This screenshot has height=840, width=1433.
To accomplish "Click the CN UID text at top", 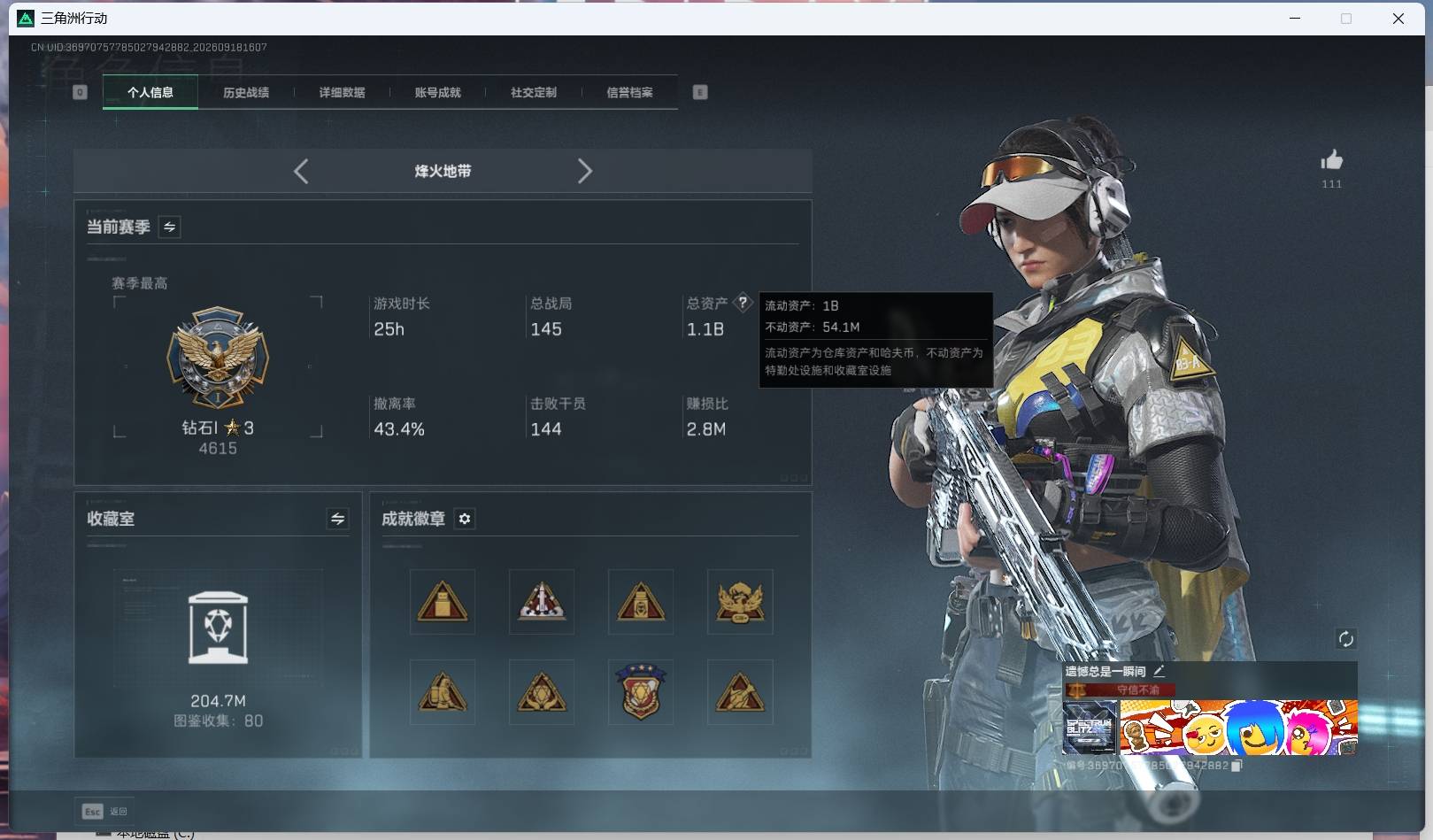I will pos(149,47).
